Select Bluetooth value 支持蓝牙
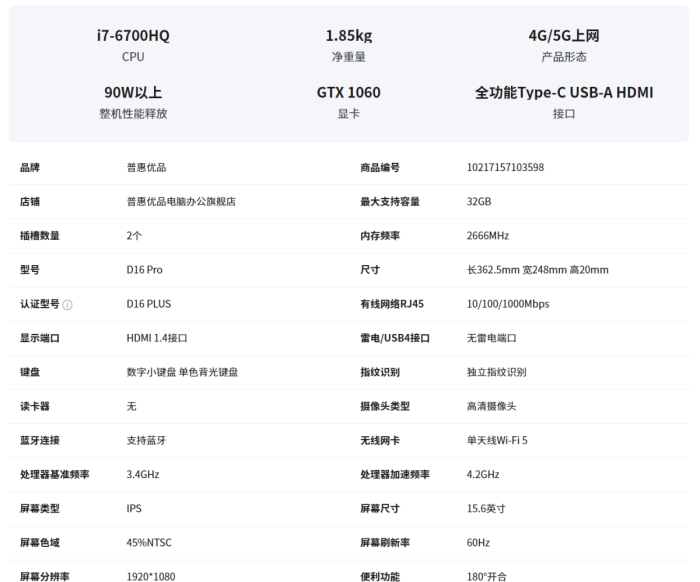Image resolution: width=700 pixels, height=582 pixels. coord(146,441)
